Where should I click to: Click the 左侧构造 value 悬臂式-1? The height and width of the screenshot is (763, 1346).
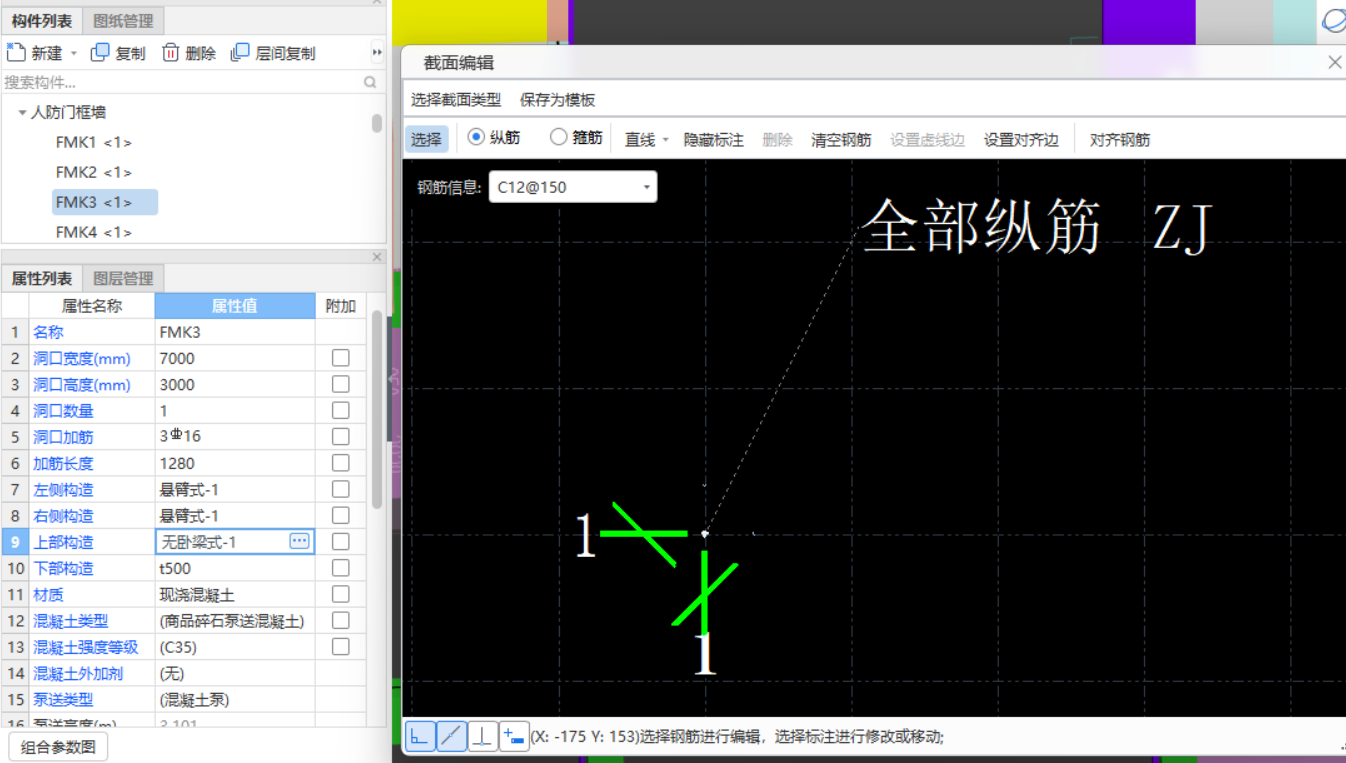click(x=235, y=489)
